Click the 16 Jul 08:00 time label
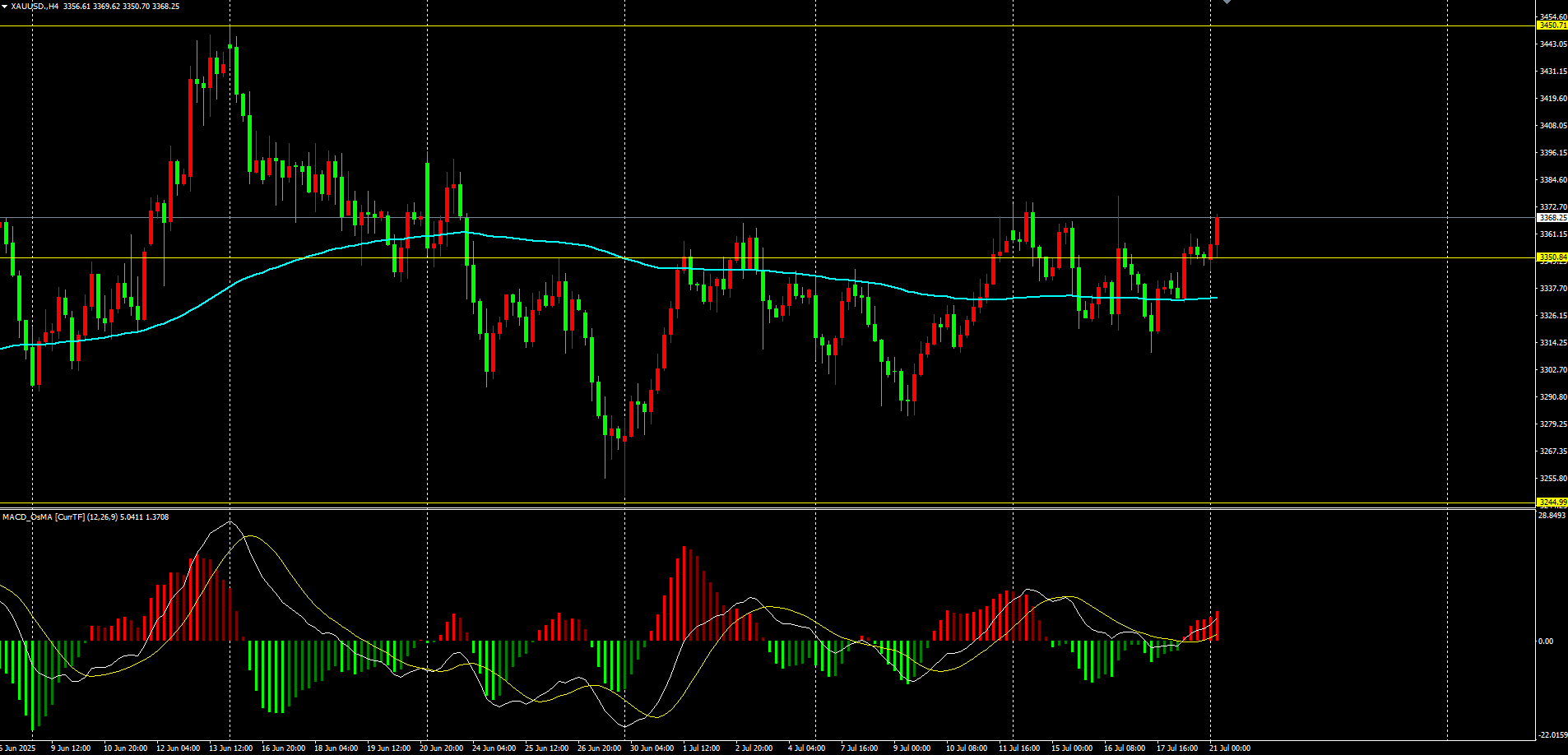Image resolution: width=1568 pixels, height=755 pixels. [1125, 748]
